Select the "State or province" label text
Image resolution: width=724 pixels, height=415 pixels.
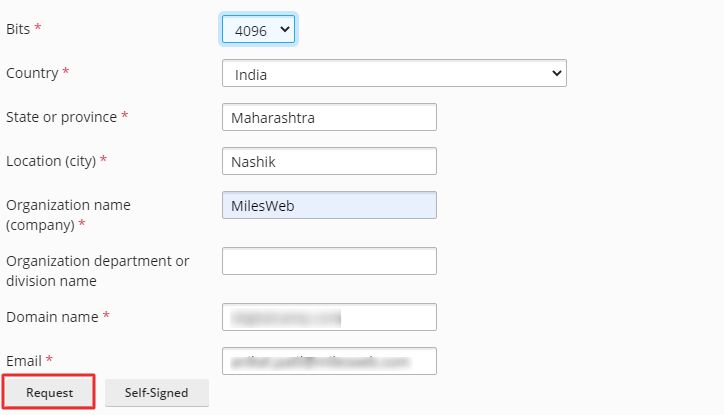click(61, 117)
